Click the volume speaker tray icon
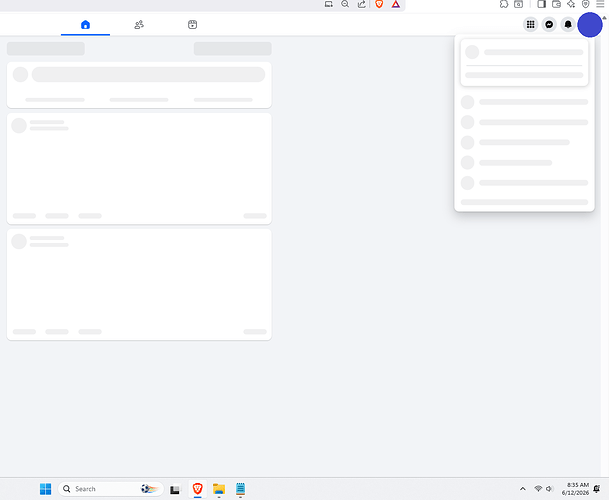The height and width of the screenshot is (500, 609). (x=549, y=489)
